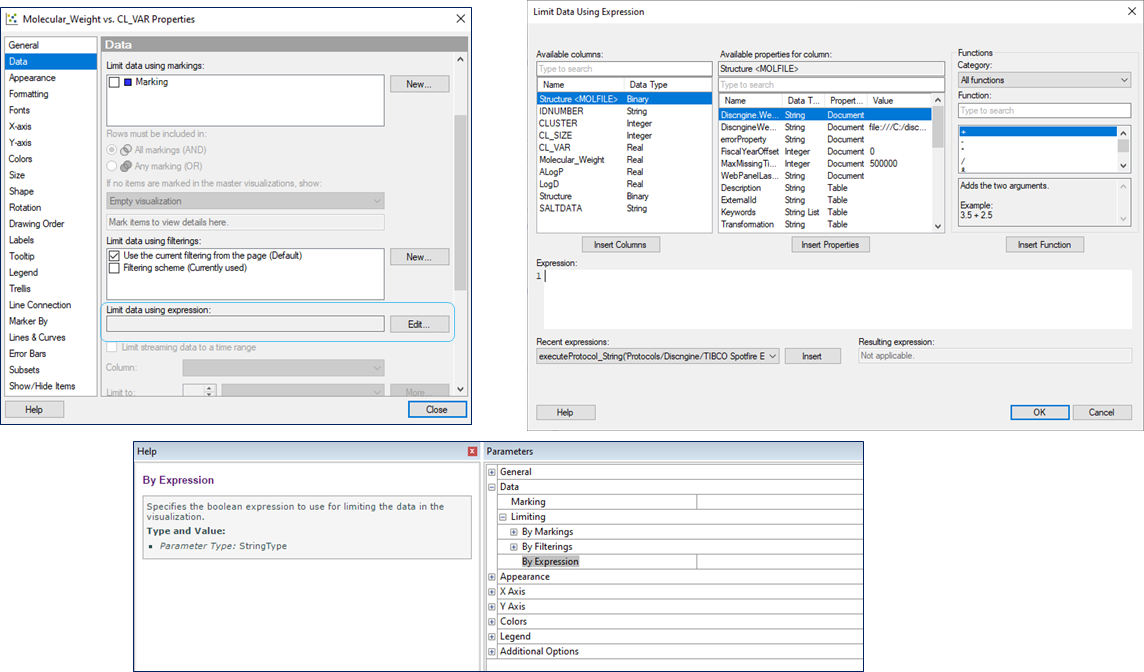
Task: Close the Help panel with red X
Action: tap(472, 452)
